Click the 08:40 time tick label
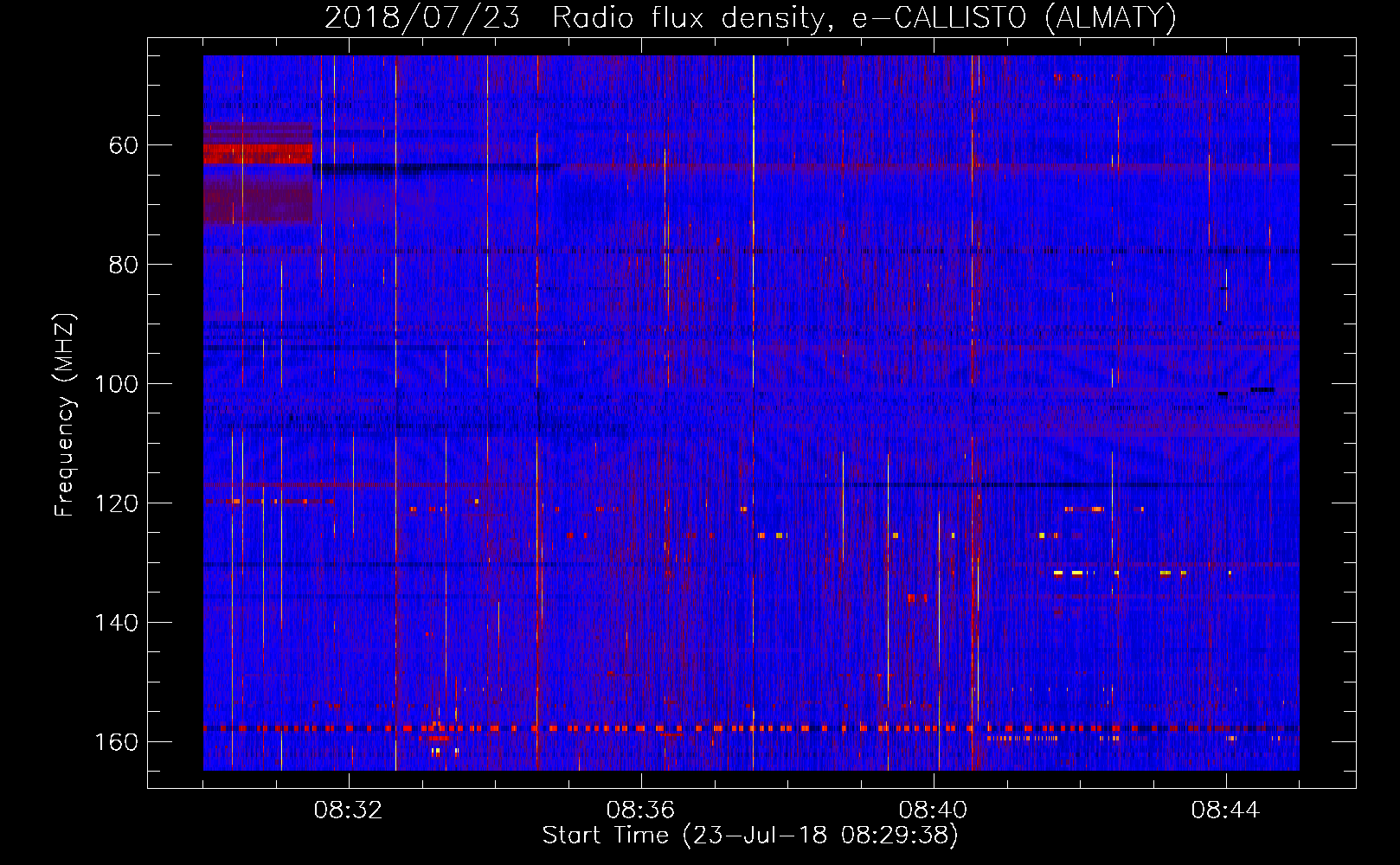 click(x=933, y=810)
